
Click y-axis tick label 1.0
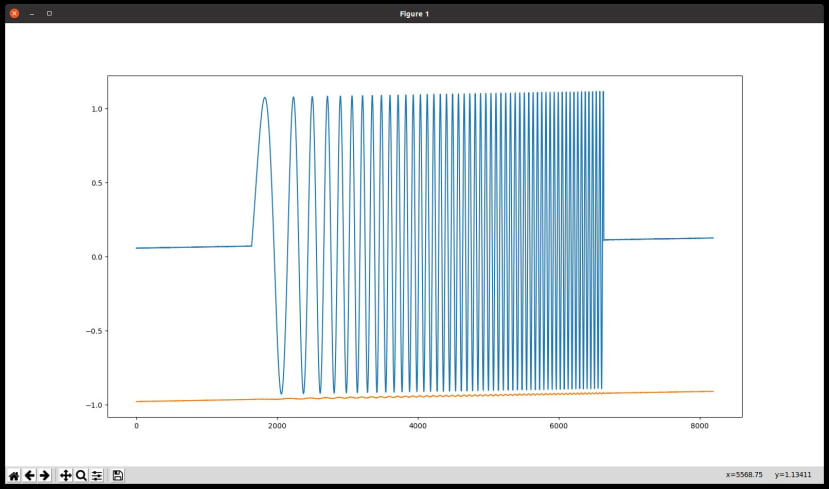(x=97, y=109)
